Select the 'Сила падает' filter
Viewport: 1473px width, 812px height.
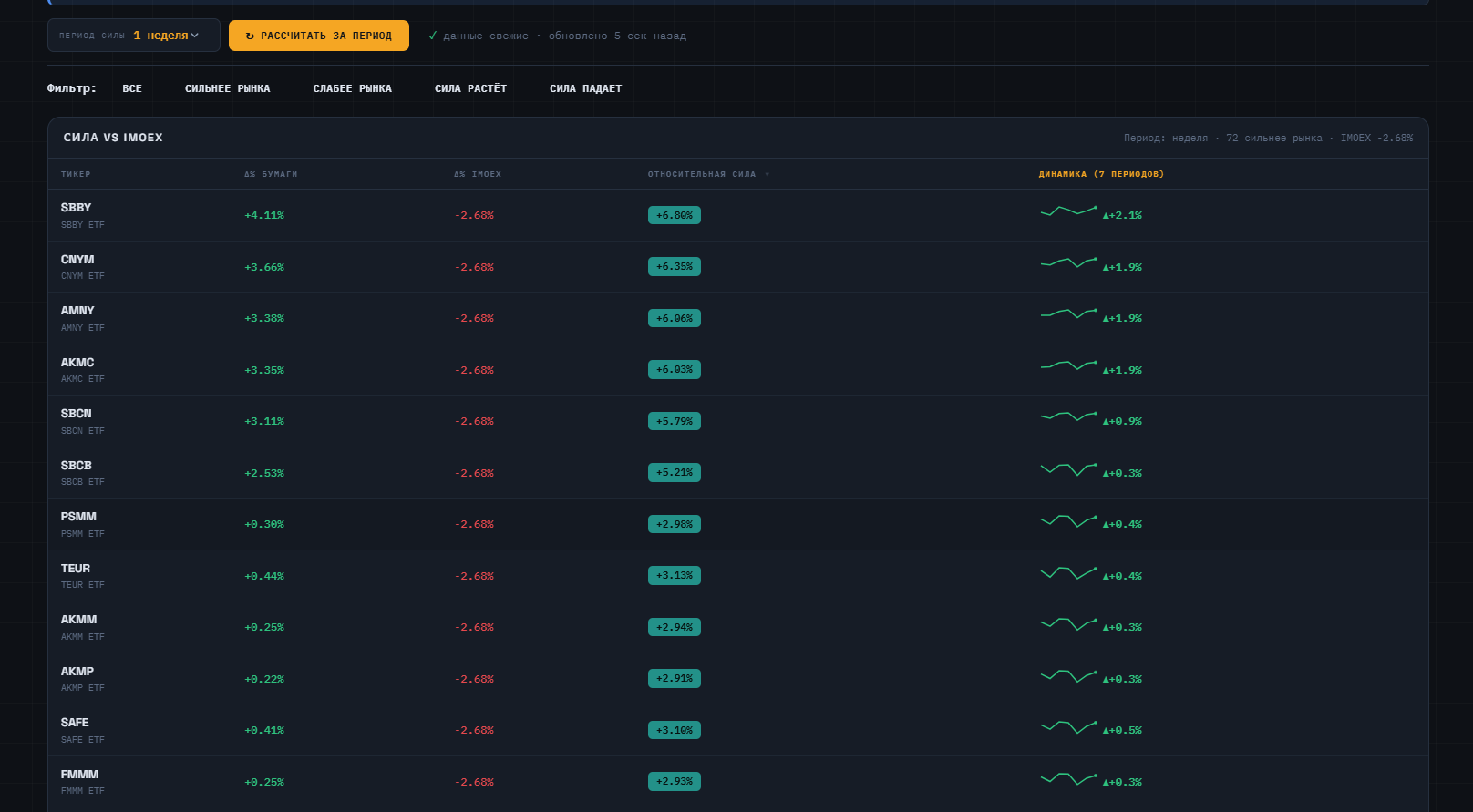tap(586, 88)
